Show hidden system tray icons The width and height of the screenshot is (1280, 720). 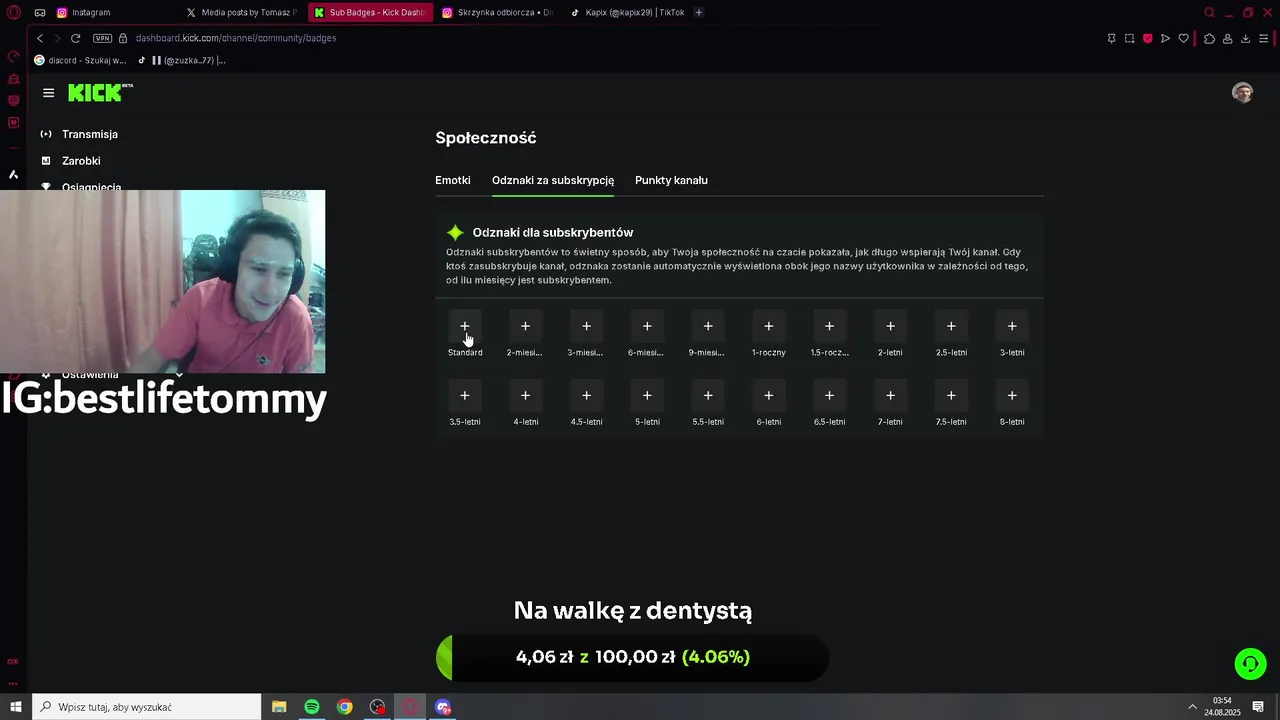point(1192,707)
